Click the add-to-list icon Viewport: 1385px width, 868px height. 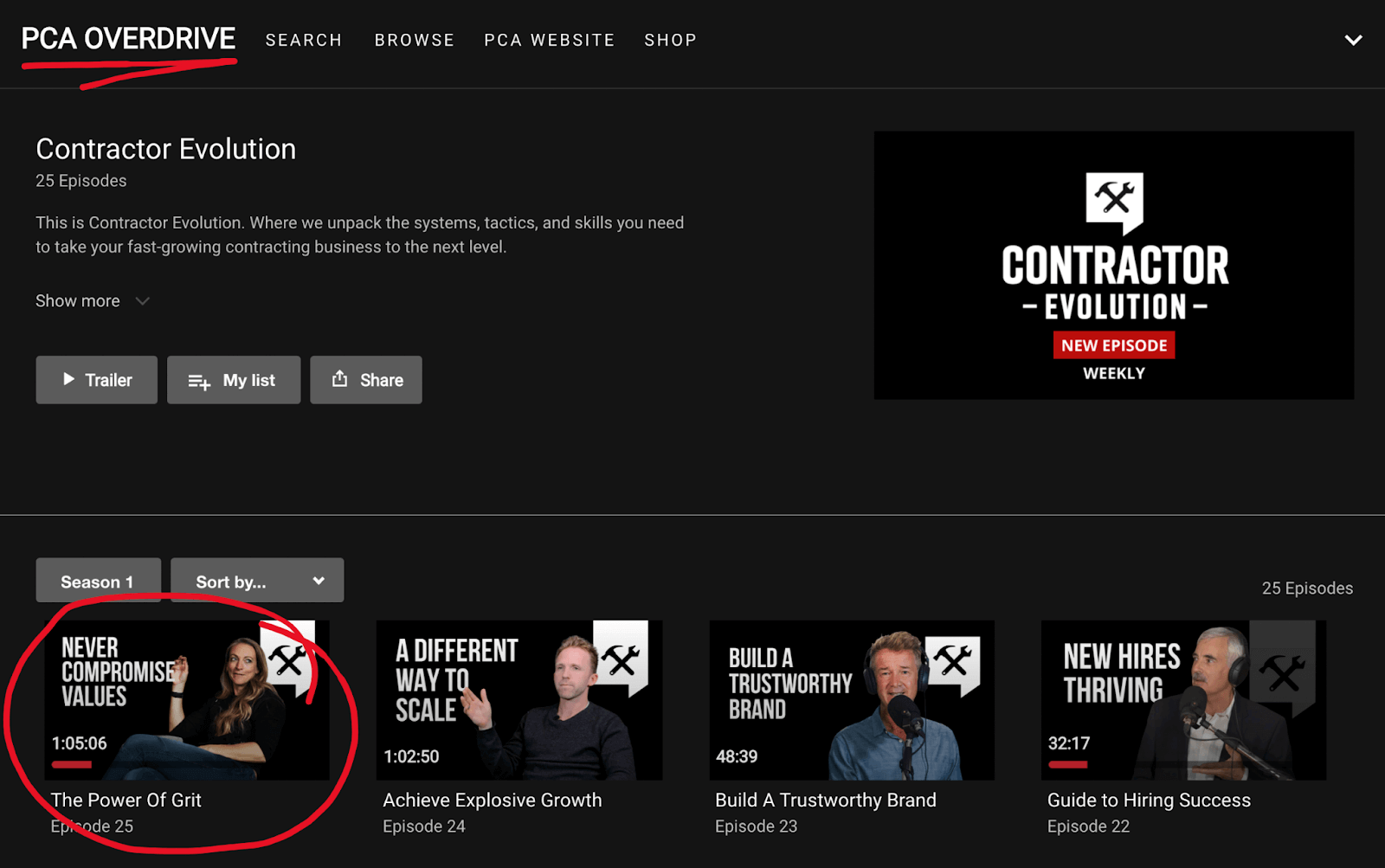199,381
